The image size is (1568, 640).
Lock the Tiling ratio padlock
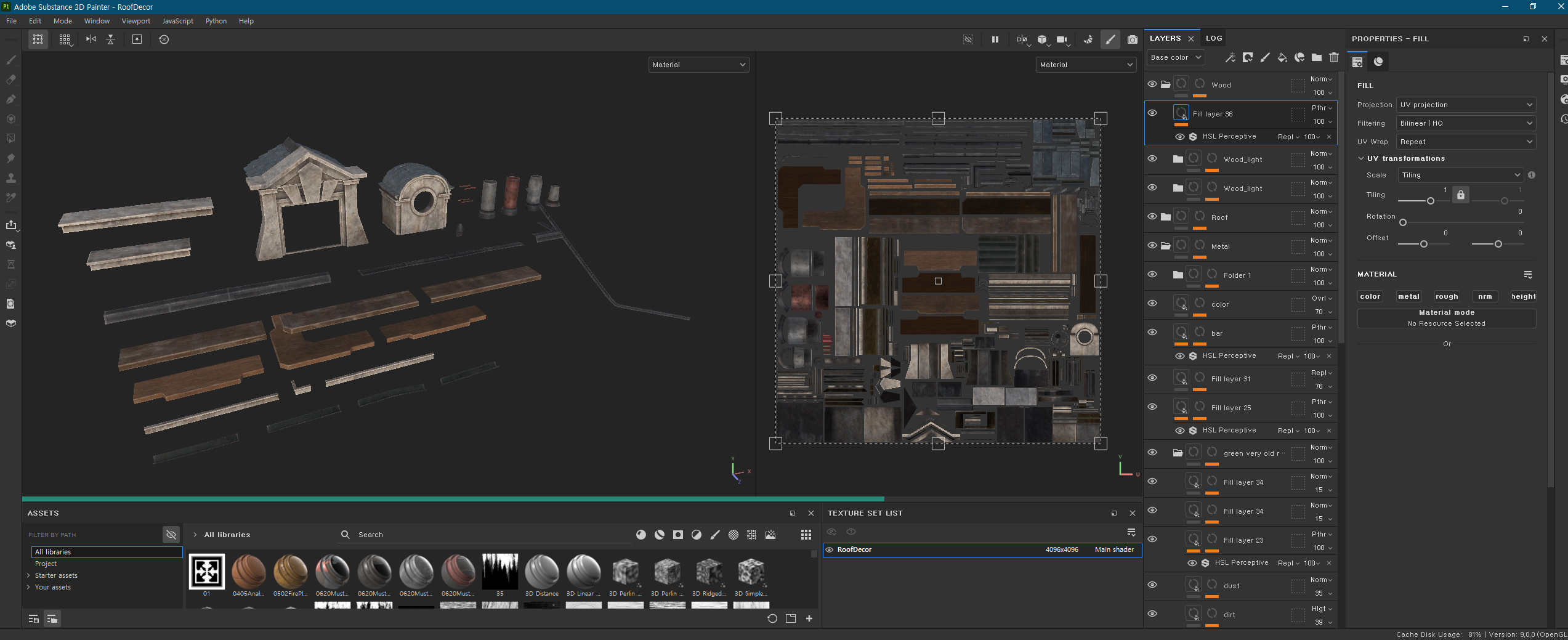point(1460,195)
